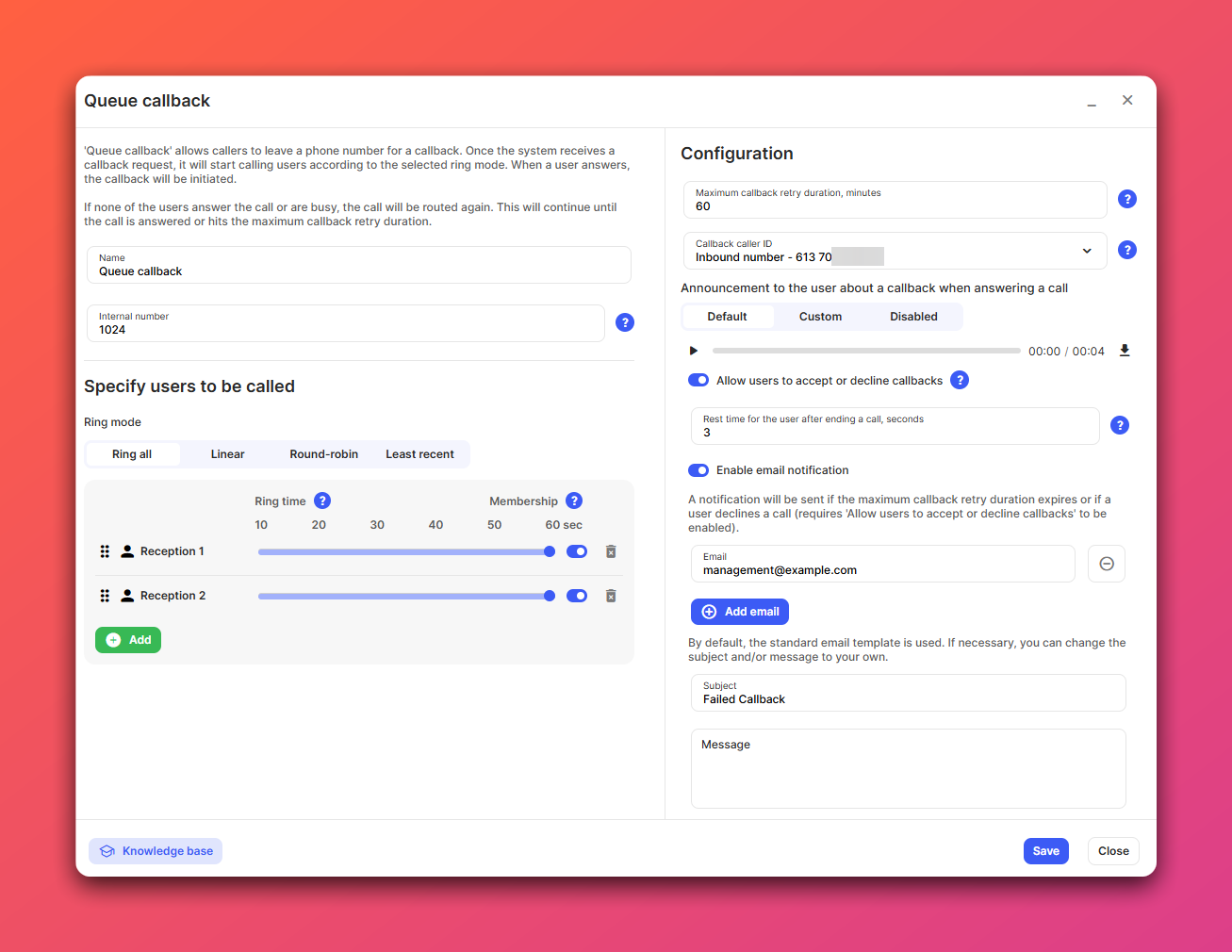Save the queue callback settings
The height and width of the screenshot is (952, 1232).
coord(1045,851)
